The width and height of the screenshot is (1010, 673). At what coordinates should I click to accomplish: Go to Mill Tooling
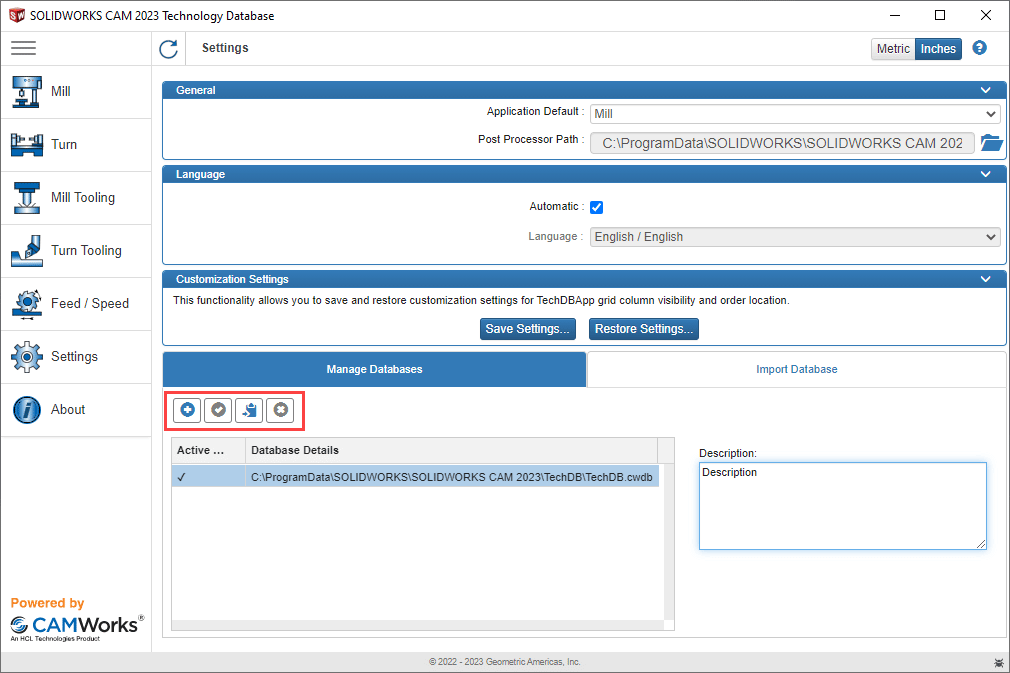tap(76, 198)
